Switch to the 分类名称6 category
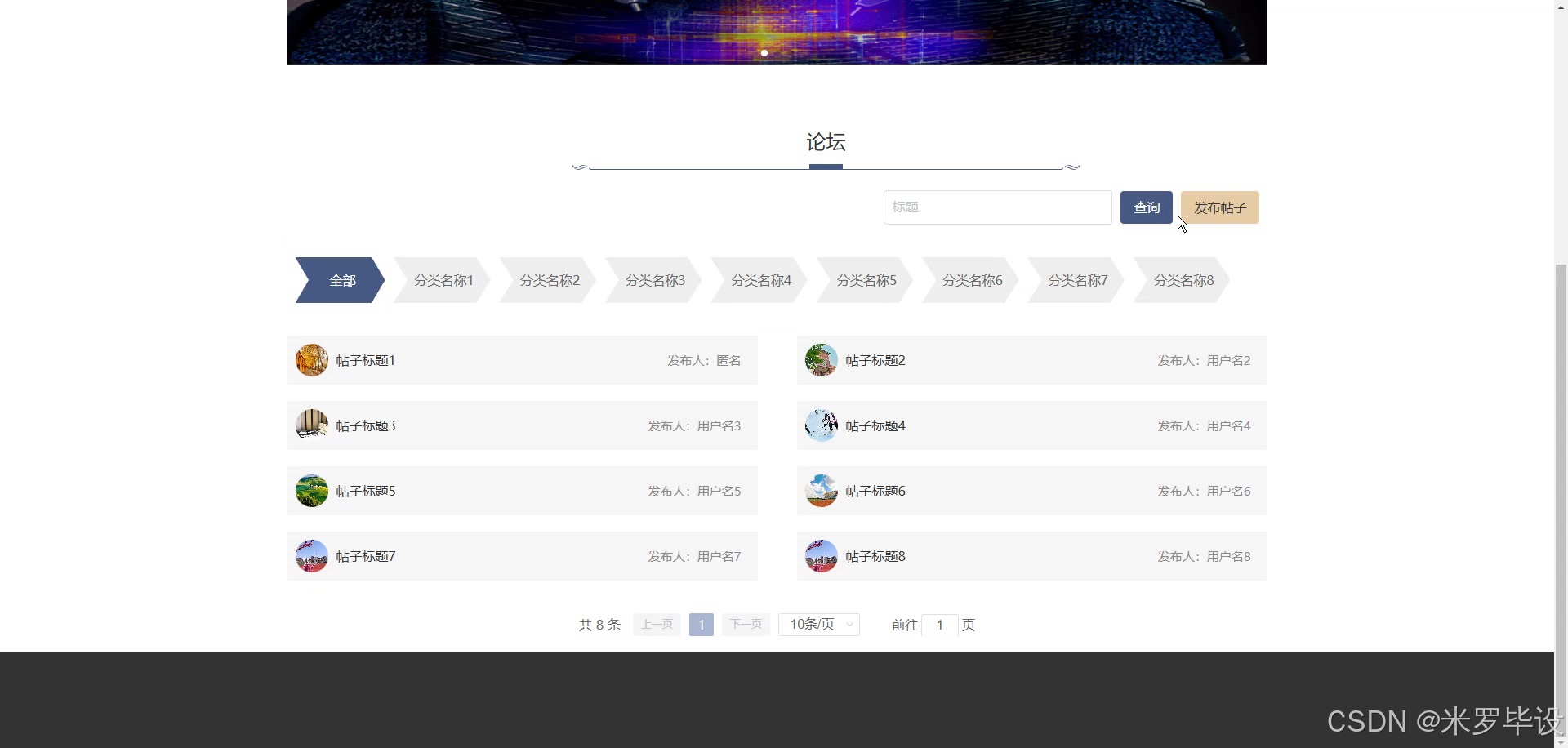The width and height of the screenshot is (1568, 748). click(x=971, y=280)
